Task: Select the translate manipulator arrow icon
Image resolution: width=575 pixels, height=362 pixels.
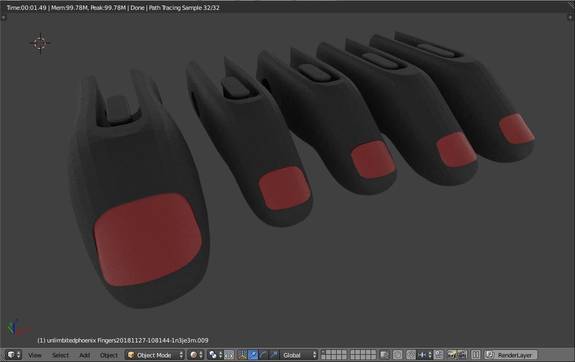Action: pyautogui.click(x=253, y=355)
